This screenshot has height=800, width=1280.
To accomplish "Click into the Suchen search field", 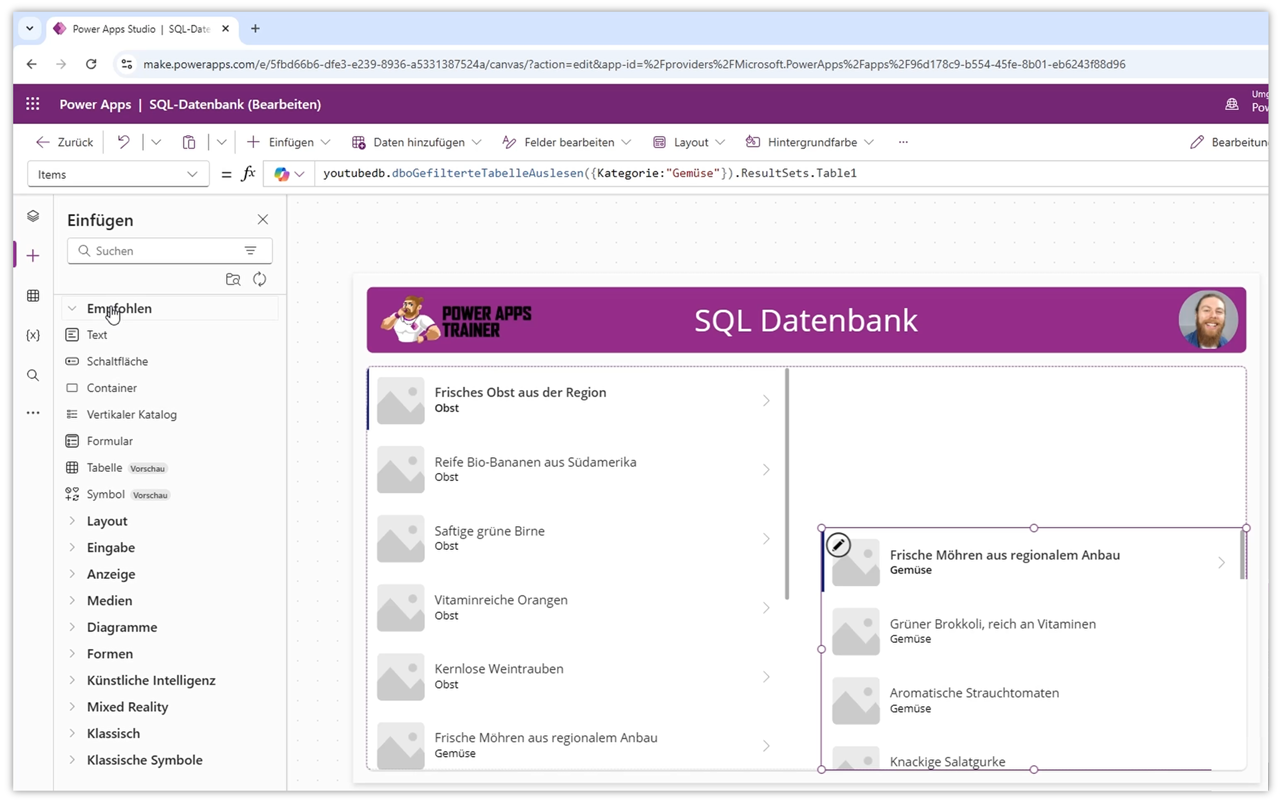I will 169,251.
